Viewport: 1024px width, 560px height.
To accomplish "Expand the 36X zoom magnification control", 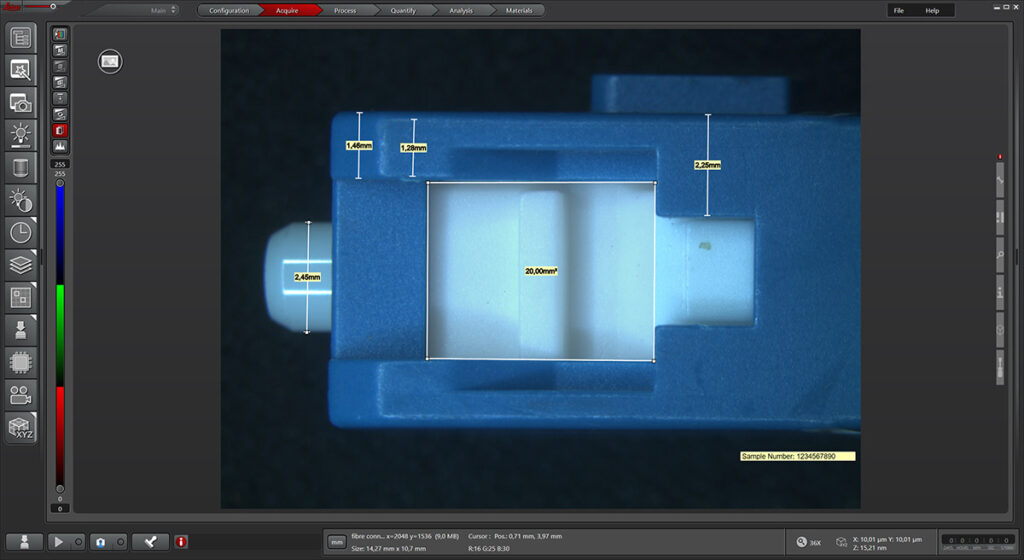I will point(810,541).
